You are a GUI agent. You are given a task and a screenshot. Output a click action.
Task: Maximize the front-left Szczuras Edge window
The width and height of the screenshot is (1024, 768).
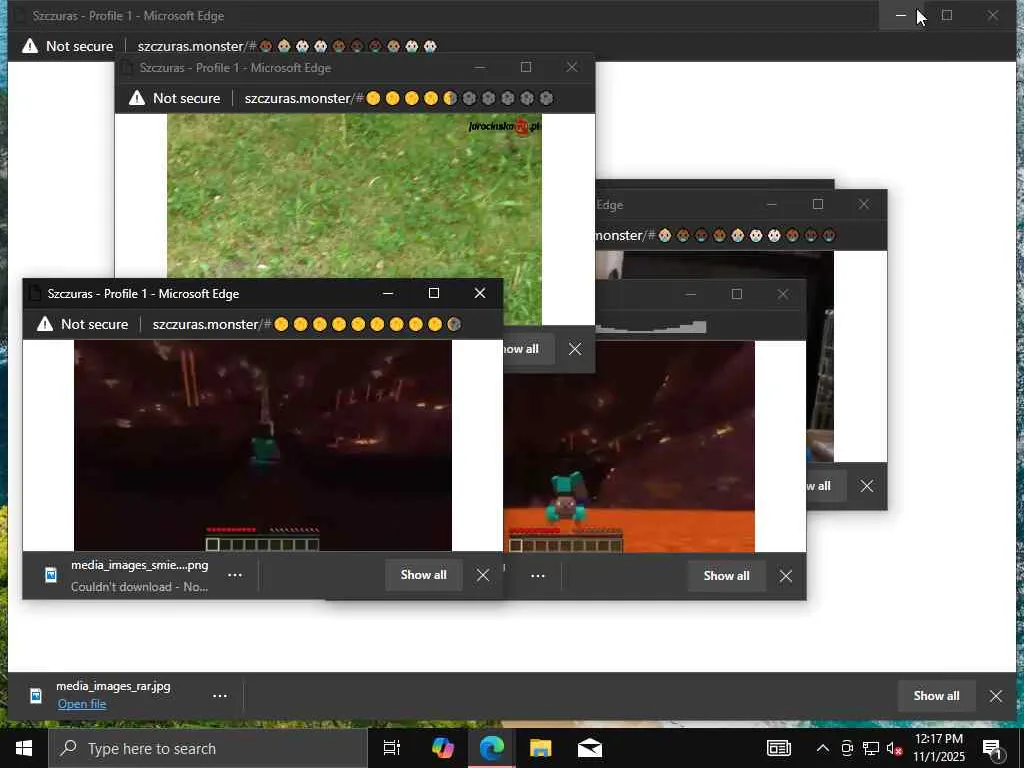click(434, 294)
